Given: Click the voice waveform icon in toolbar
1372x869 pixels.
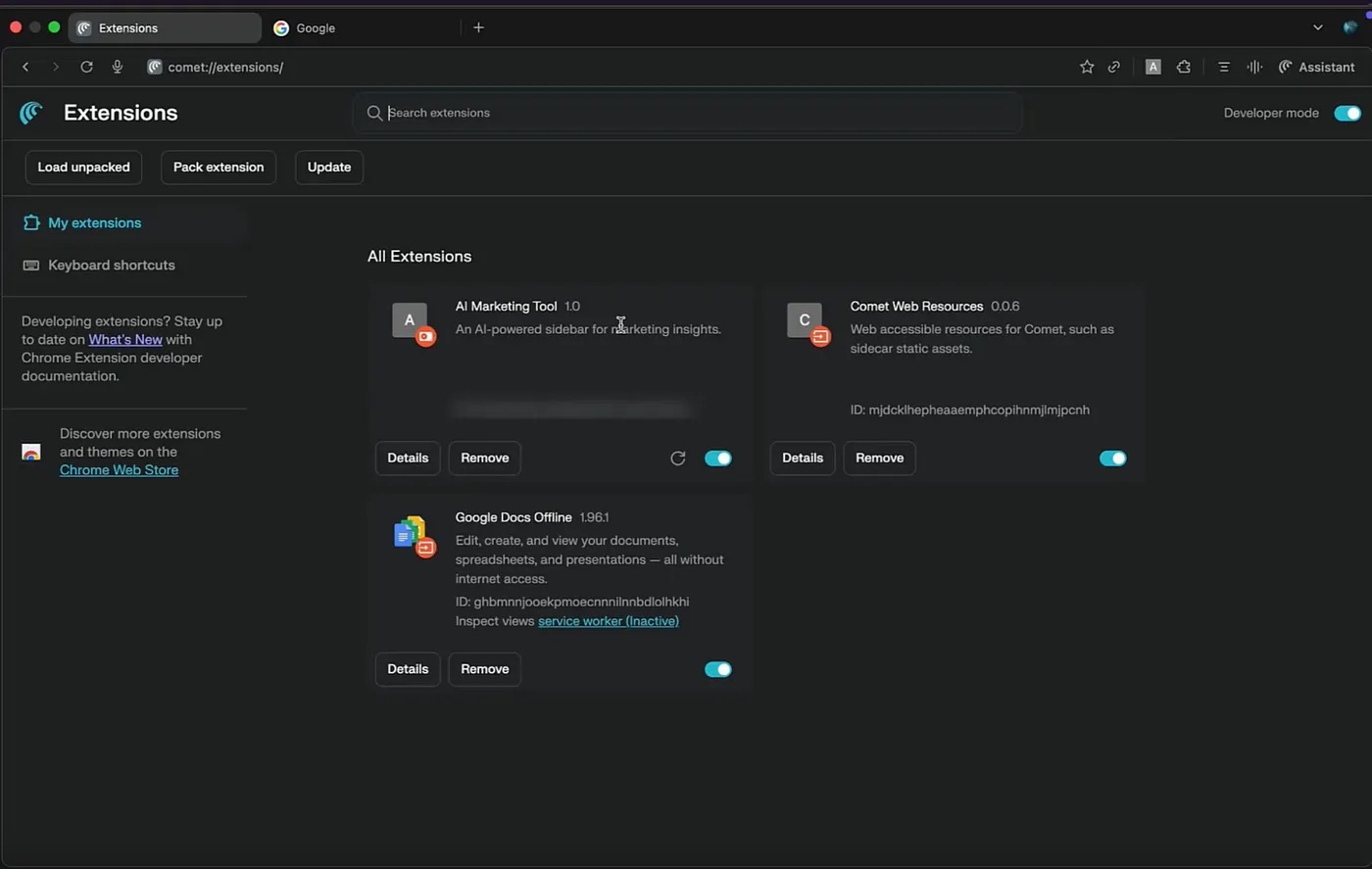Looking at the screenshot, I should point(1253,67).
